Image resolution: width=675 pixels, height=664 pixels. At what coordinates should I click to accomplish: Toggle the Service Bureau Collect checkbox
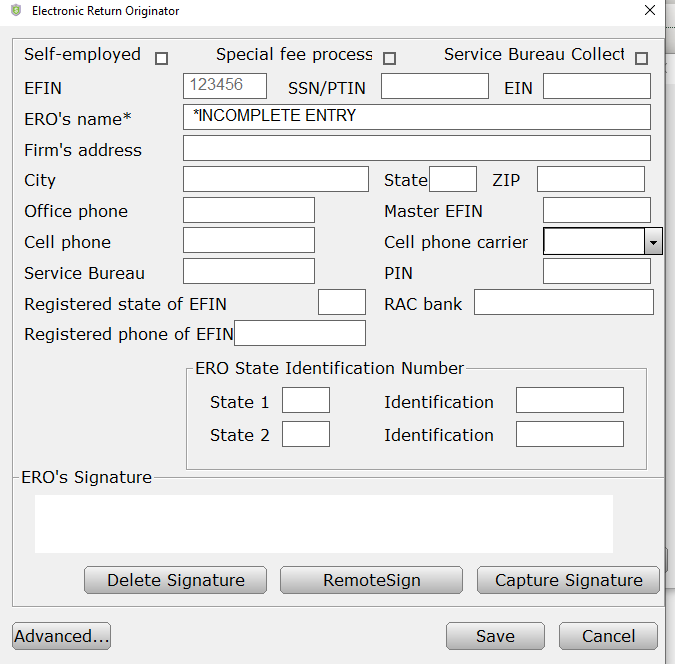coord(641,58)
